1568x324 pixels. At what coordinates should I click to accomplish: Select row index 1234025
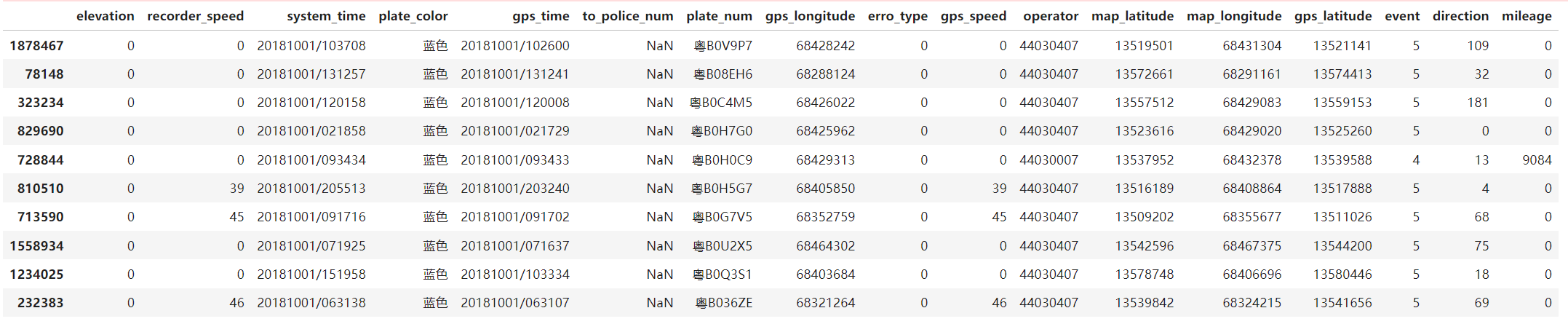pos(36,274)
